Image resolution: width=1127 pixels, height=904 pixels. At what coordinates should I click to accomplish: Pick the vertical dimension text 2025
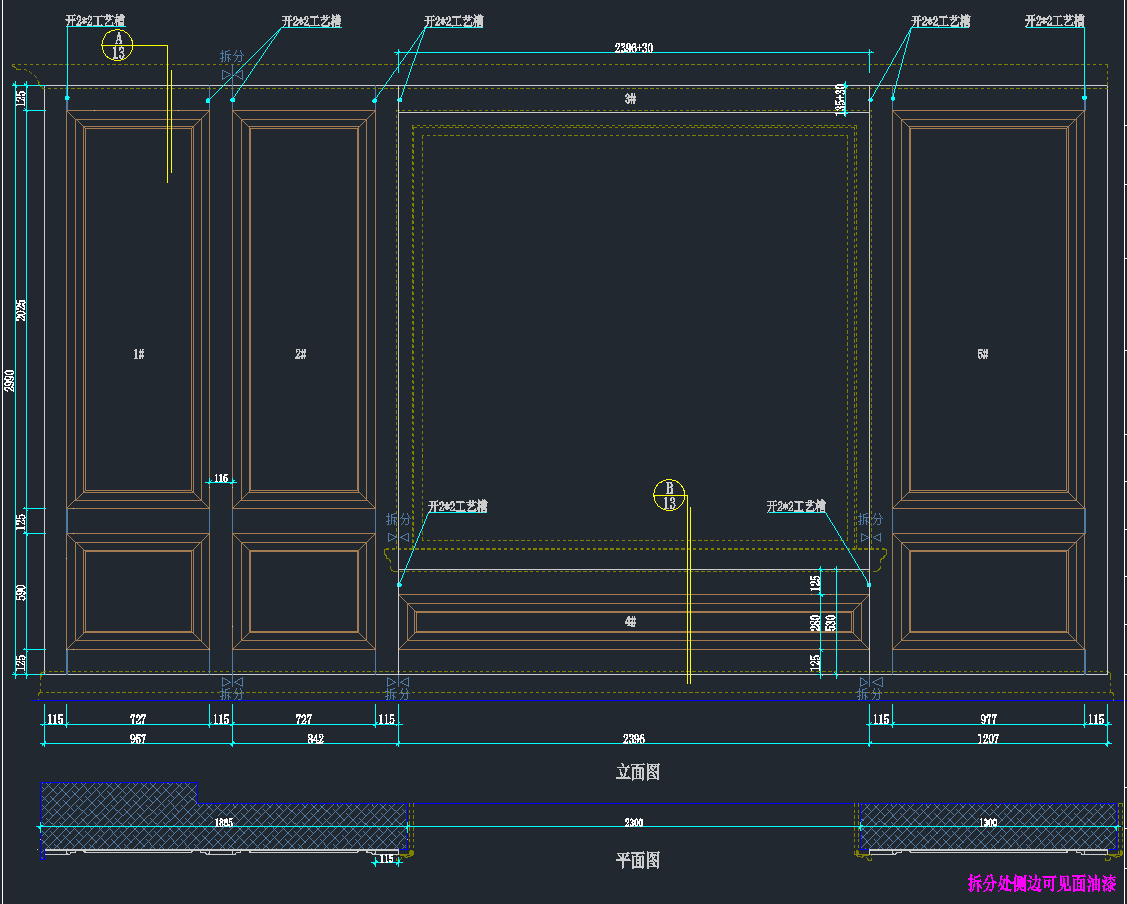[22, 310]
